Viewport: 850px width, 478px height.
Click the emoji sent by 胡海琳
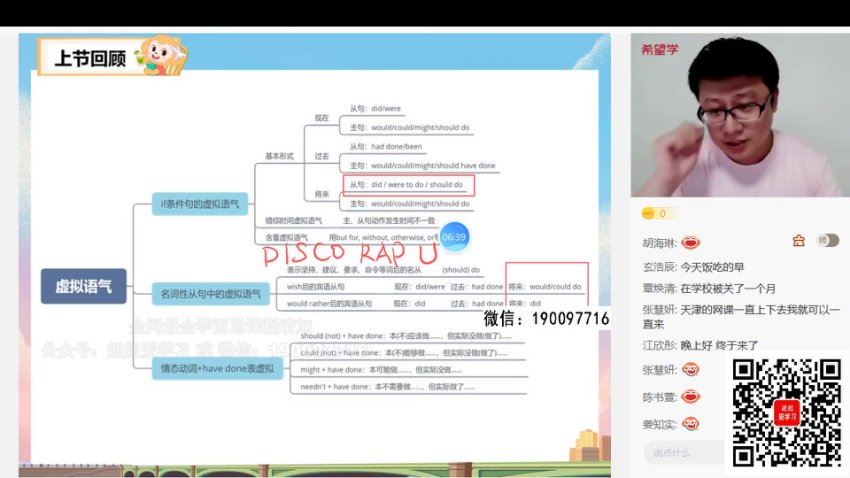tap(691, 243)
